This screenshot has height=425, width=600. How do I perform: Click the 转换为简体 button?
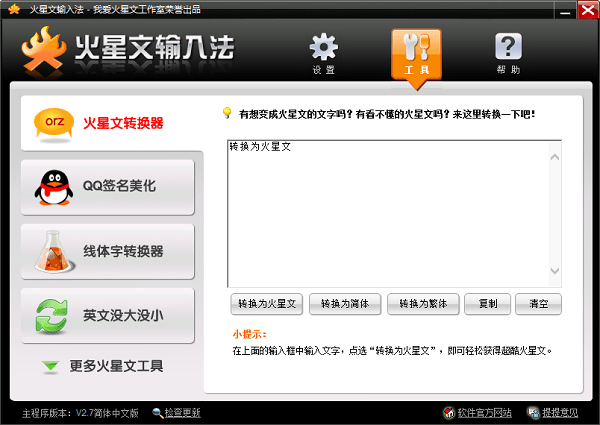342,303
